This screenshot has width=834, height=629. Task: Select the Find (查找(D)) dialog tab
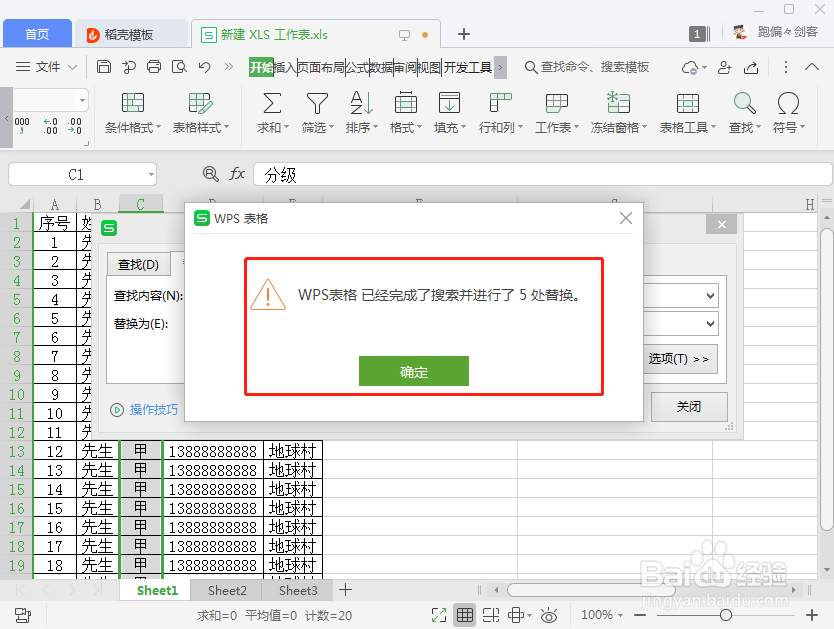(x=138, y=264)
